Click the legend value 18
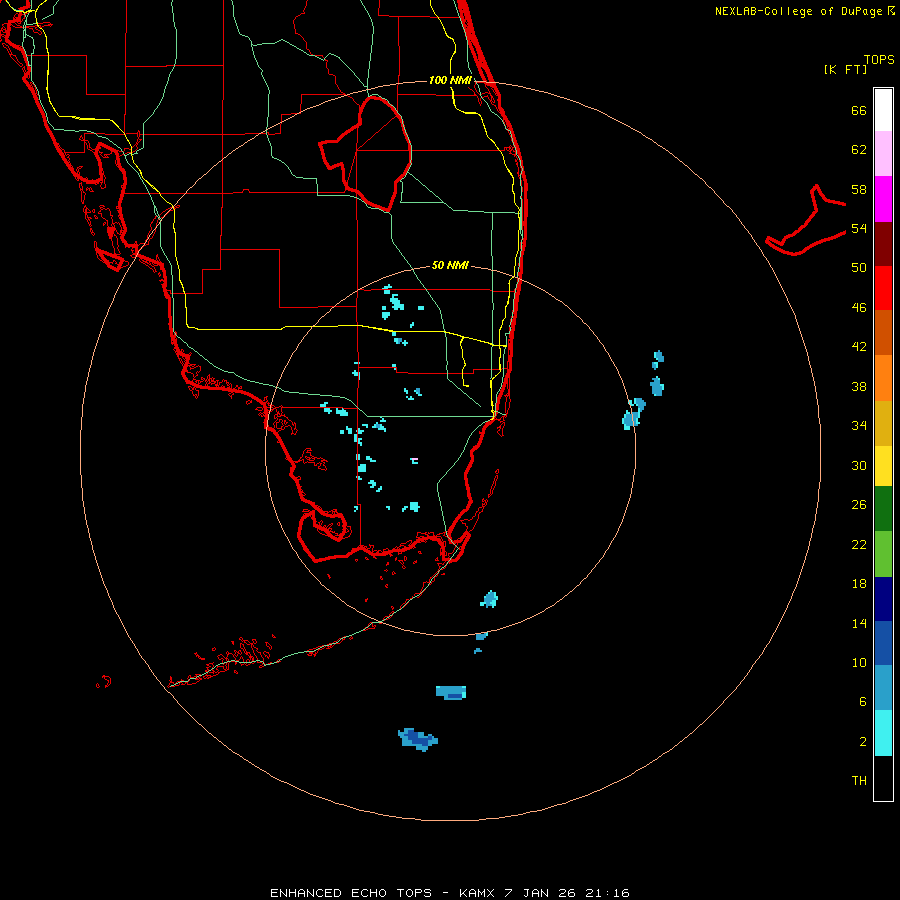Viewport: 900px width, 900px height. (859, 584)
